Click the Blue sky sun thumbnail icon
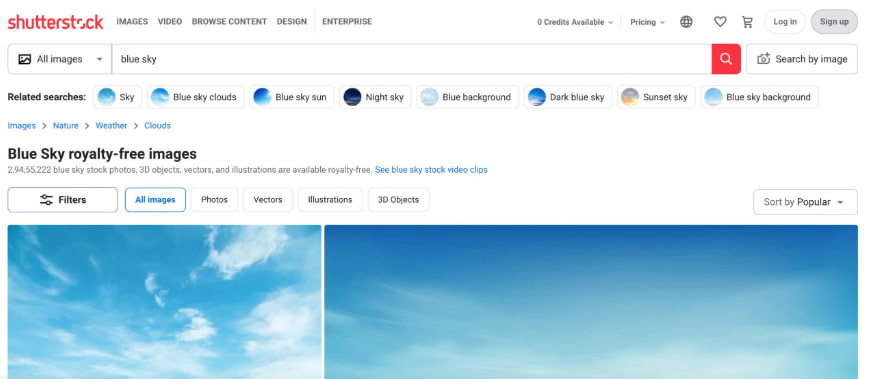 coord(262,97)
